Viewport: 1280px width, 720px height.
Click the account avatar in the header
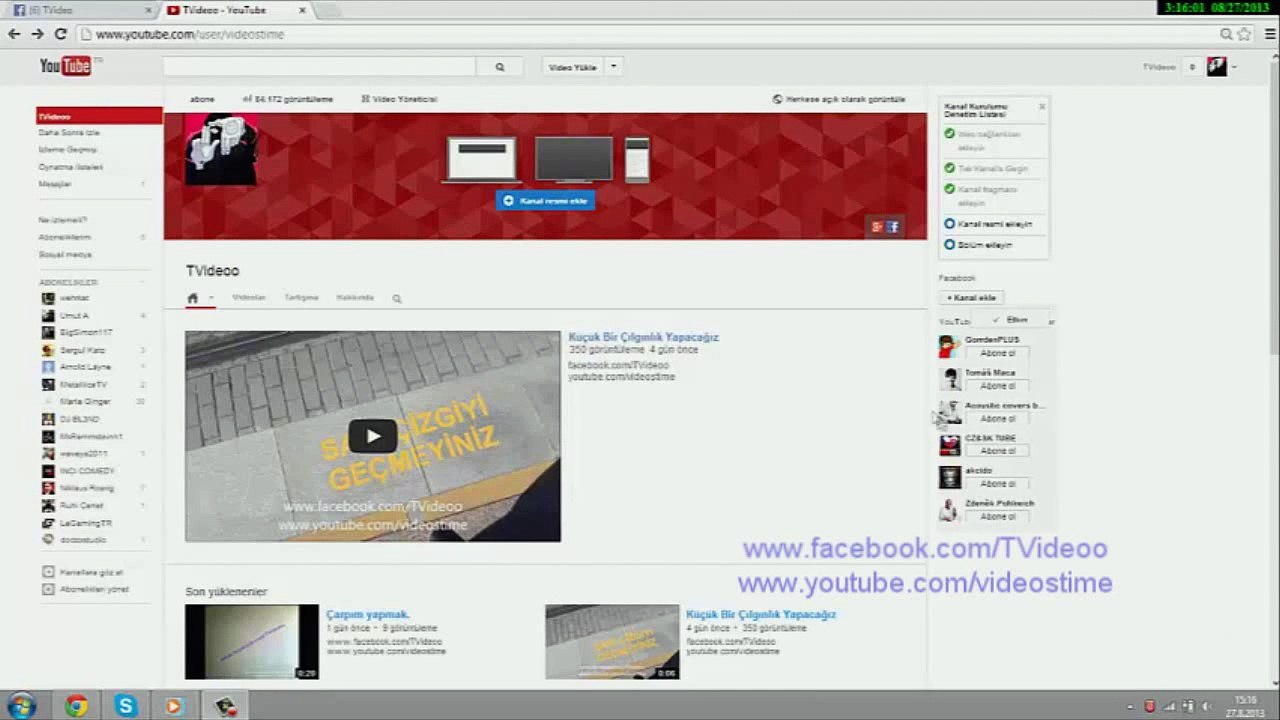pos(1216,67)
